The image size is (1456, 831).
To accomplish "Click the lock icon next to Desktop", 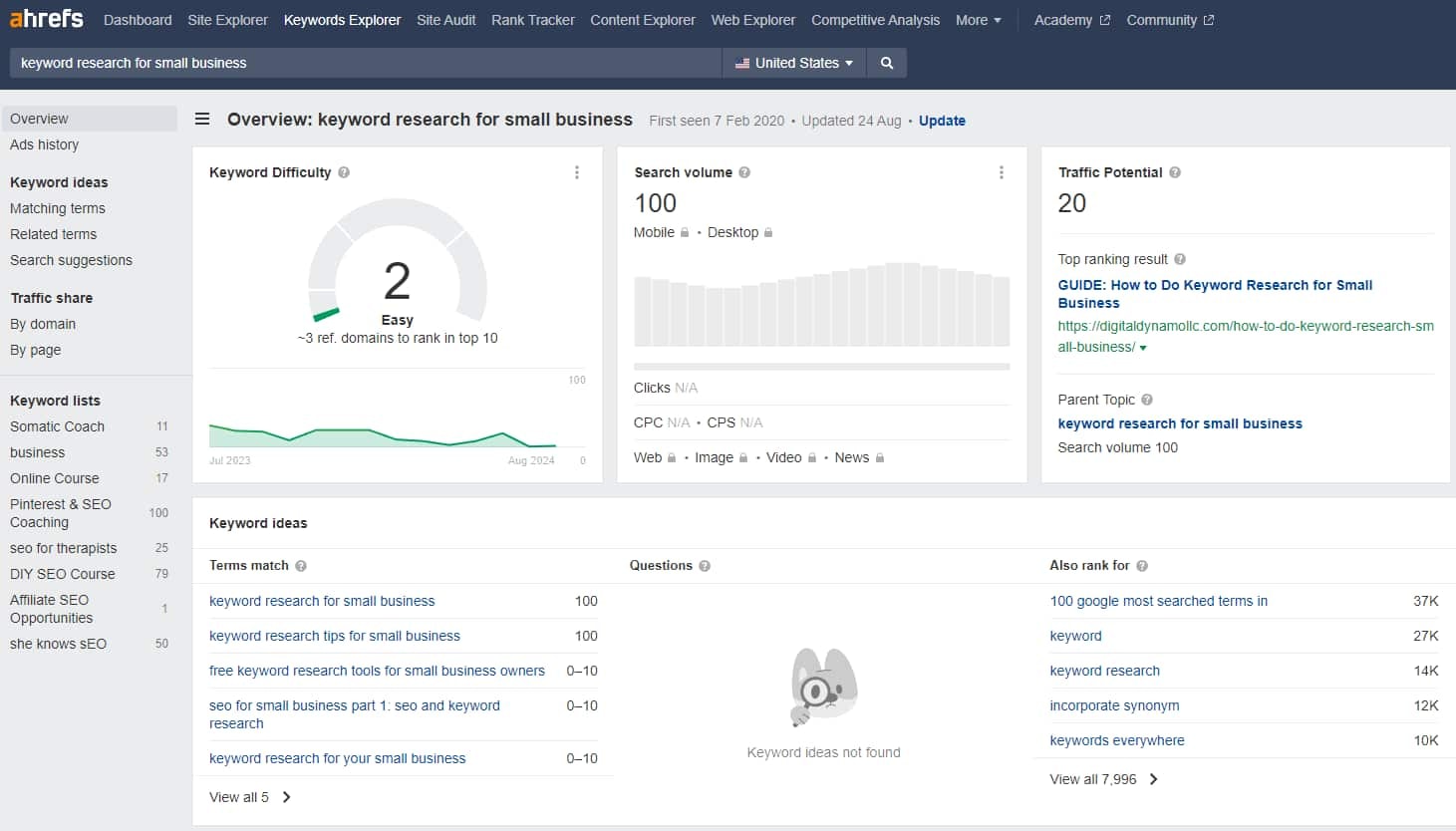I will pos(768,233).
